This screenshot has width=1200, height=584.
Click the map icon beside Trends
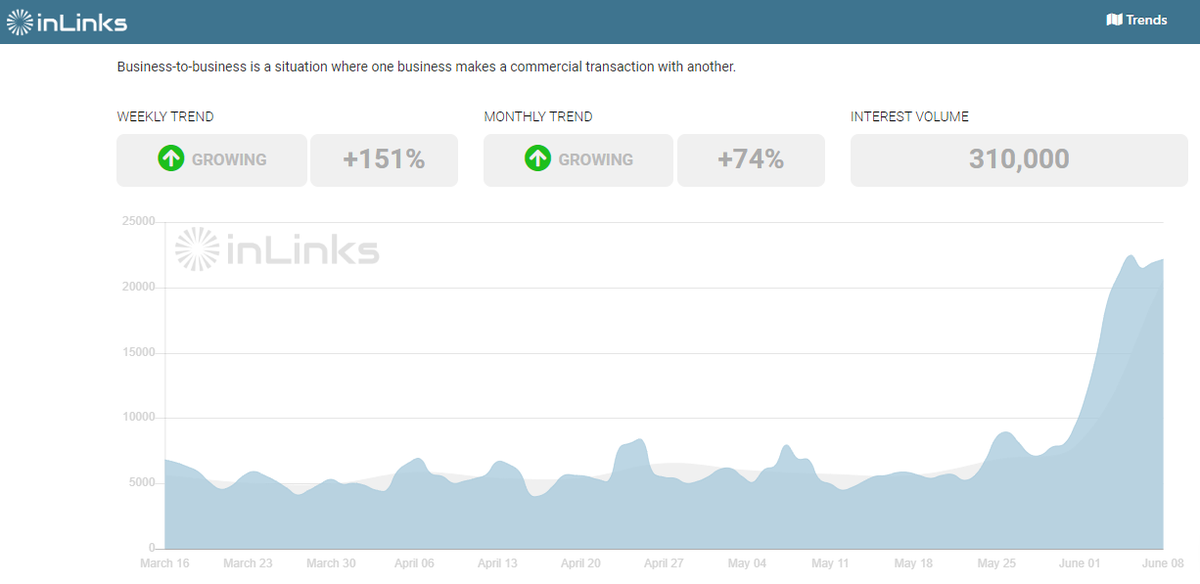click(1114, 20)
